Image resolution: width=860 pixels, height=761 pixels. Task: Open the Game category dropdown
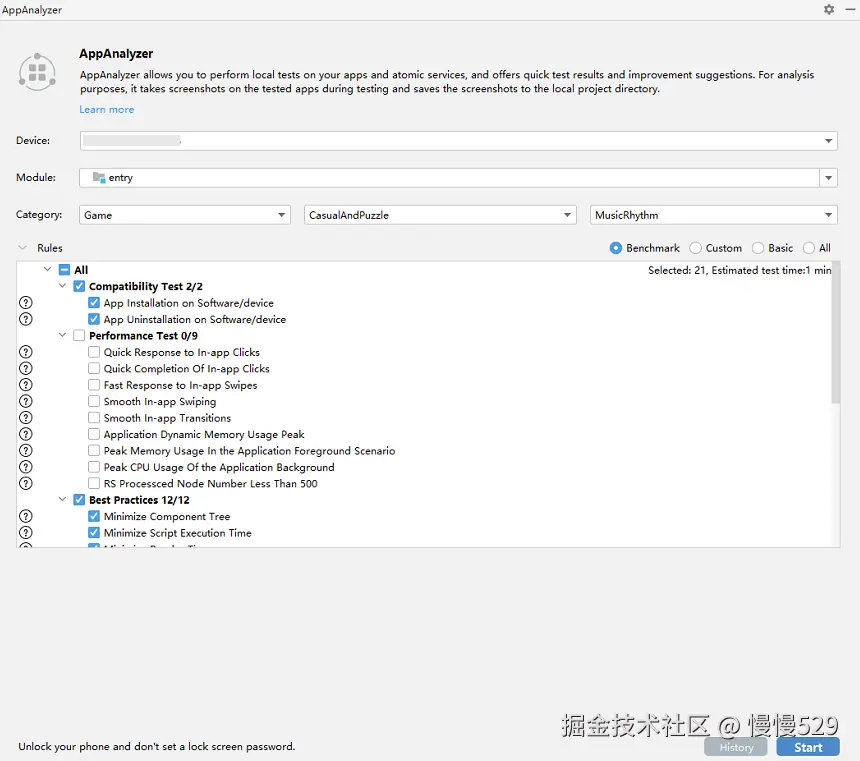(x=185, y=215)
